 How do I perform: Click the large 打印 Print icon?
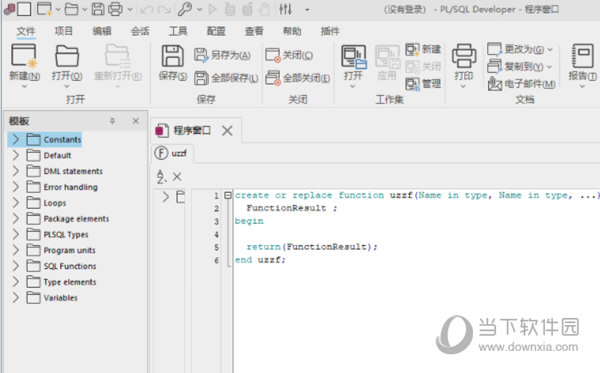pos(464,56)
